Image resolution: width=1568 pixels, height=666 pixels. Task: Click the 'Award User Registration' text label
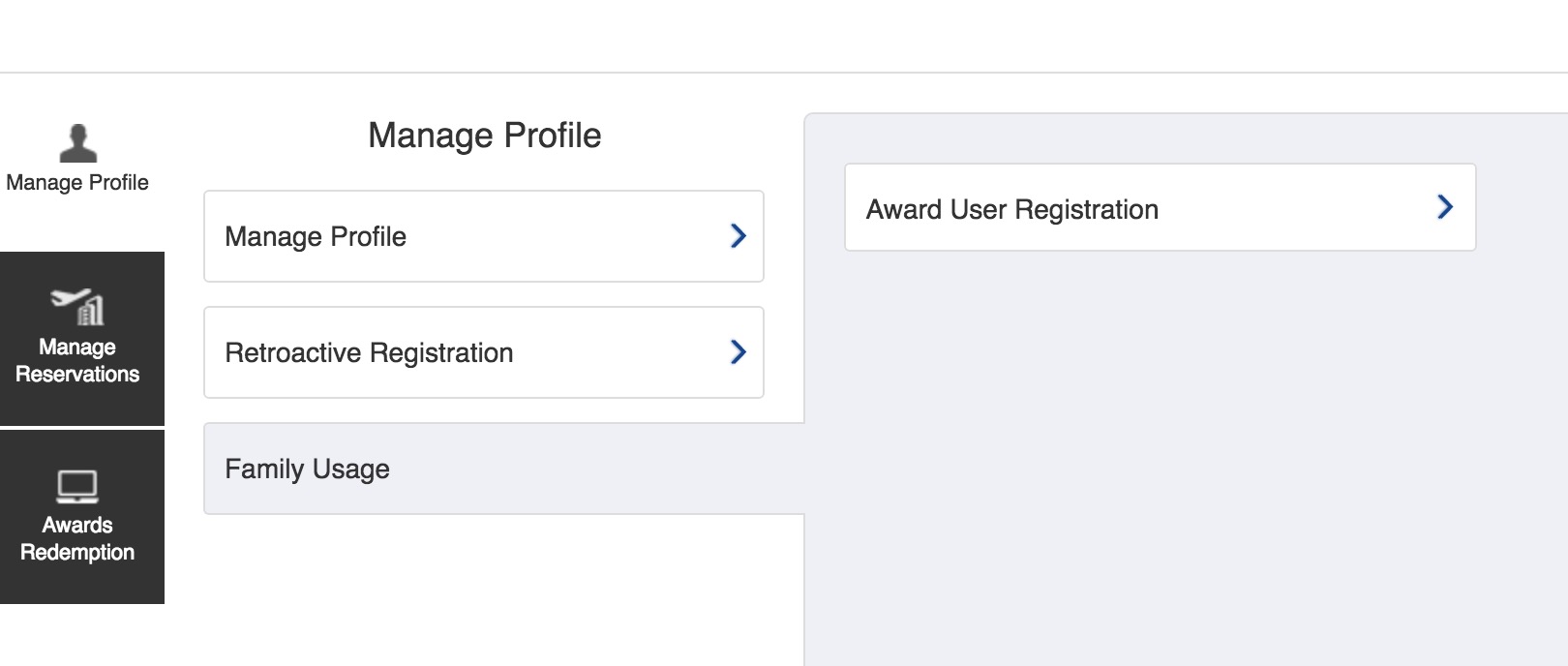pos(1011,210)
